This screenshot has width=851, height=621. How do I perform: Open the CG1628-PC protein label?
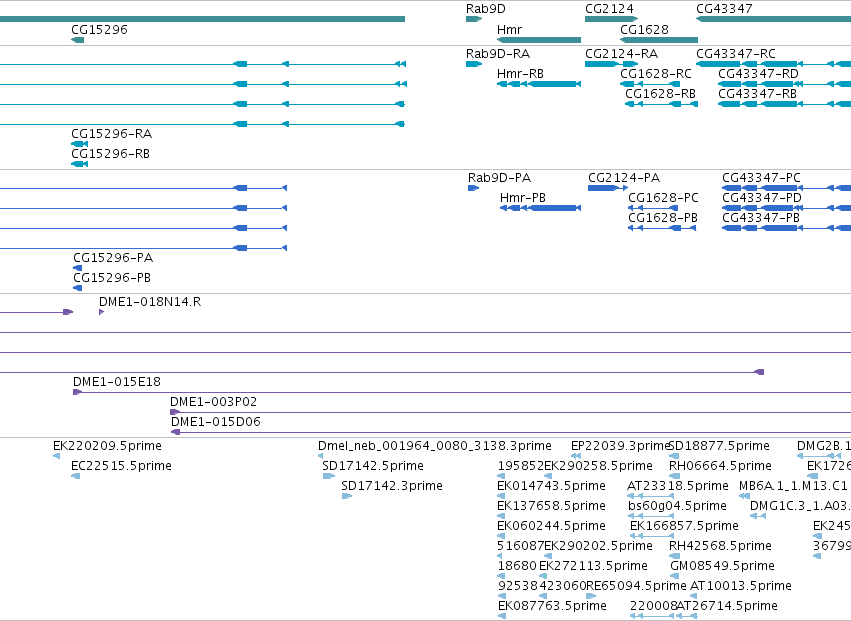click(x=663, y=198)
